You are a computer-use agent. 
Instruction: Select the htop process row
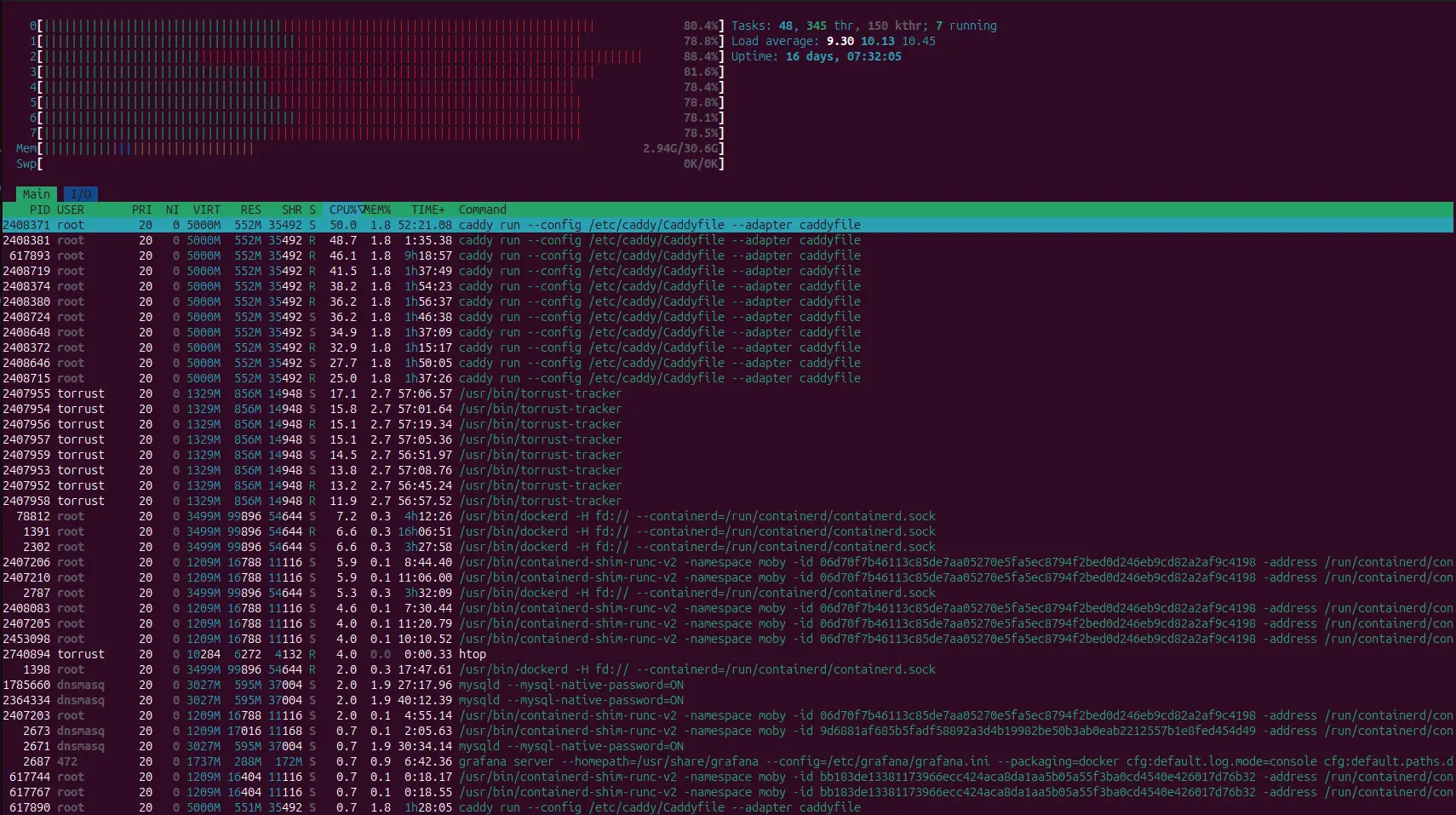pos(728,654)
